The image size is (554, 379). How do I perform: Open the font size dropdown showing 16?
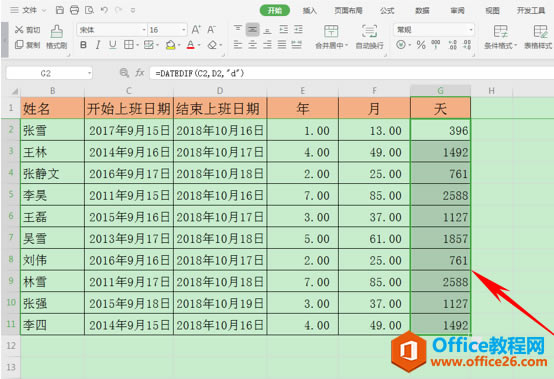point(184,30)
